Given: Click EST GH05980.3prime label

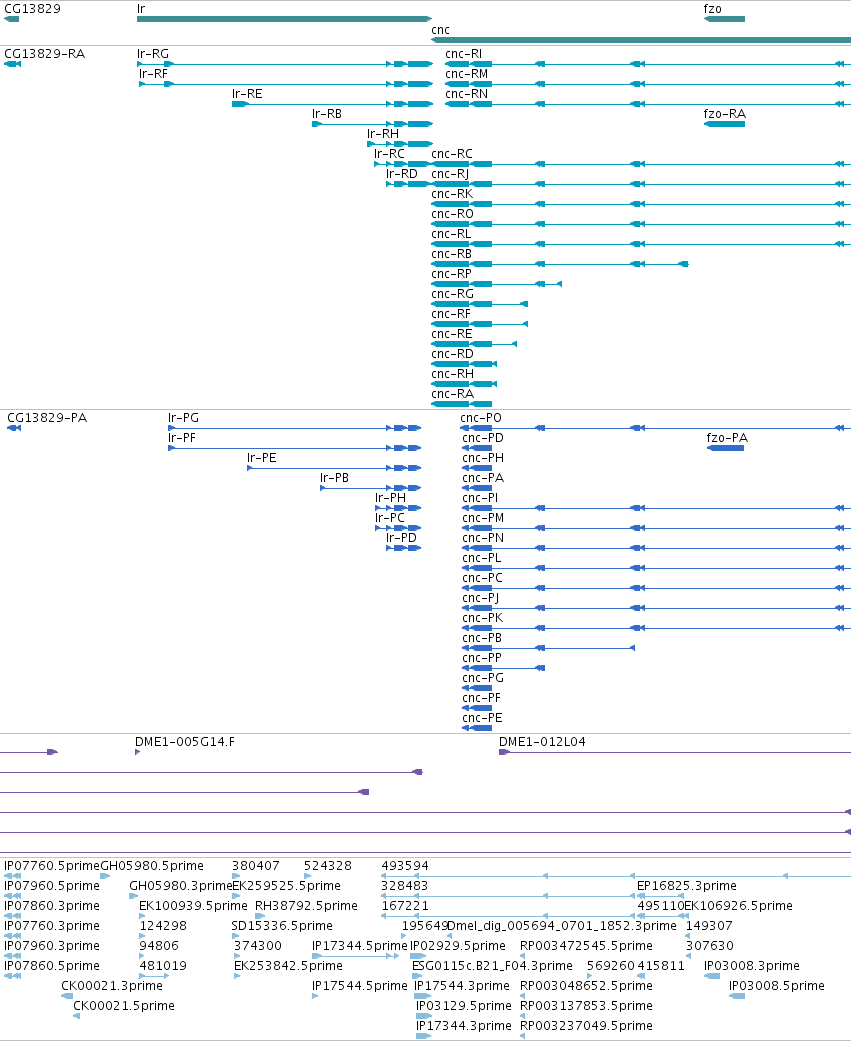Looking at the screenshot, I should (181, 886).
